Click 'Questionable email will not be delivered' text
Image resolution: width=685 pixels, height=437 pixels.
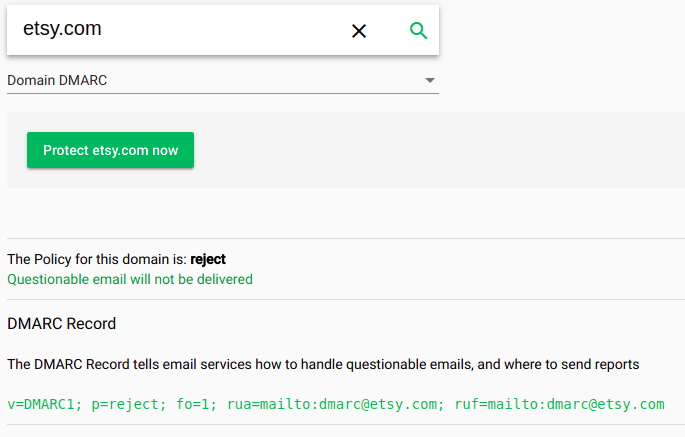[x=130, y=279]
